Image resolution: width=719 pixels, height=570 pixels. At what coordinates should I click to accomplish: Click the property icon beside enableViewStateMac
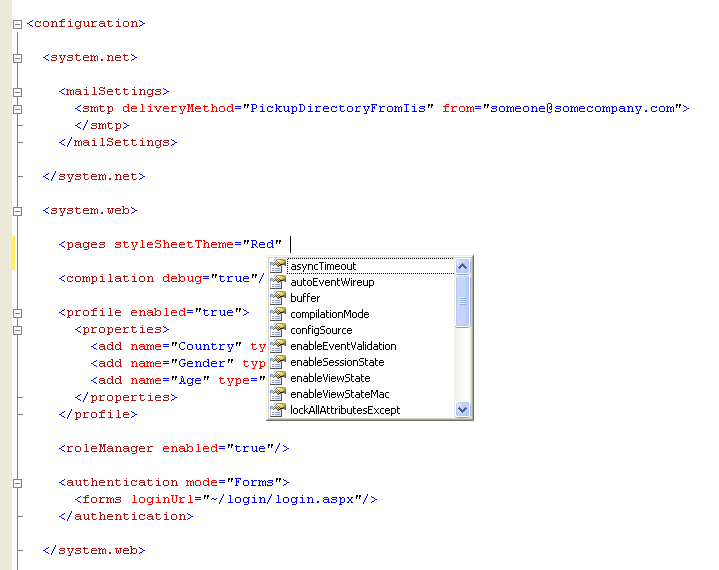[277, 394]
